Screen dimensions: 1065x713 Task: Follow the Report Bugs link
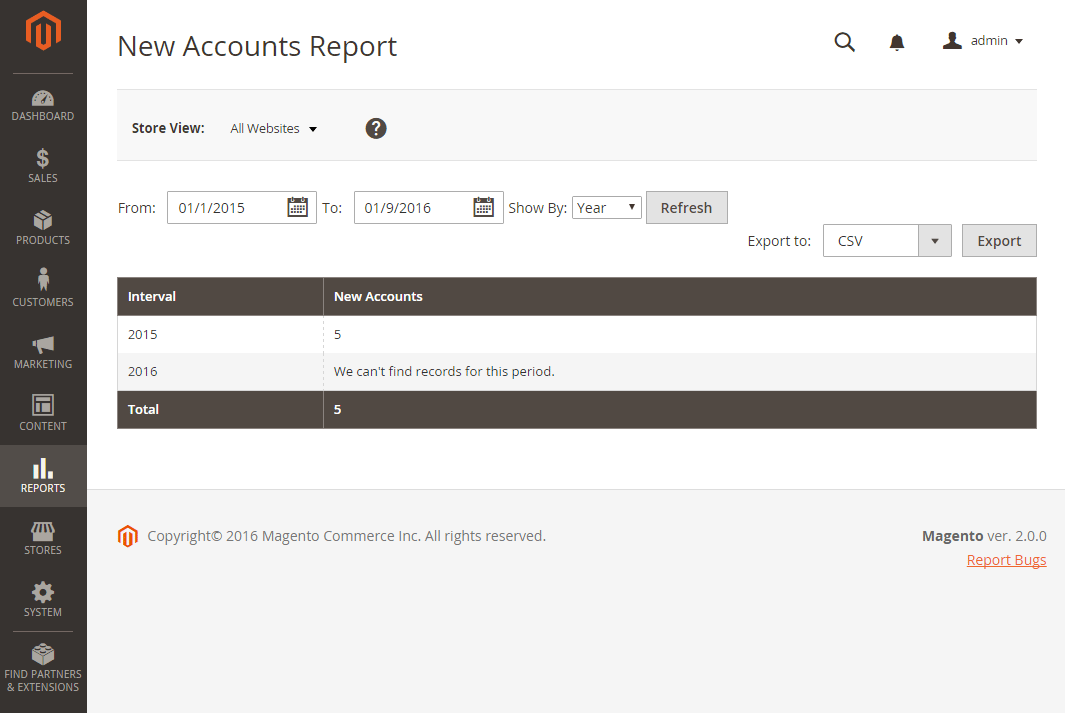click(1007, 560)
